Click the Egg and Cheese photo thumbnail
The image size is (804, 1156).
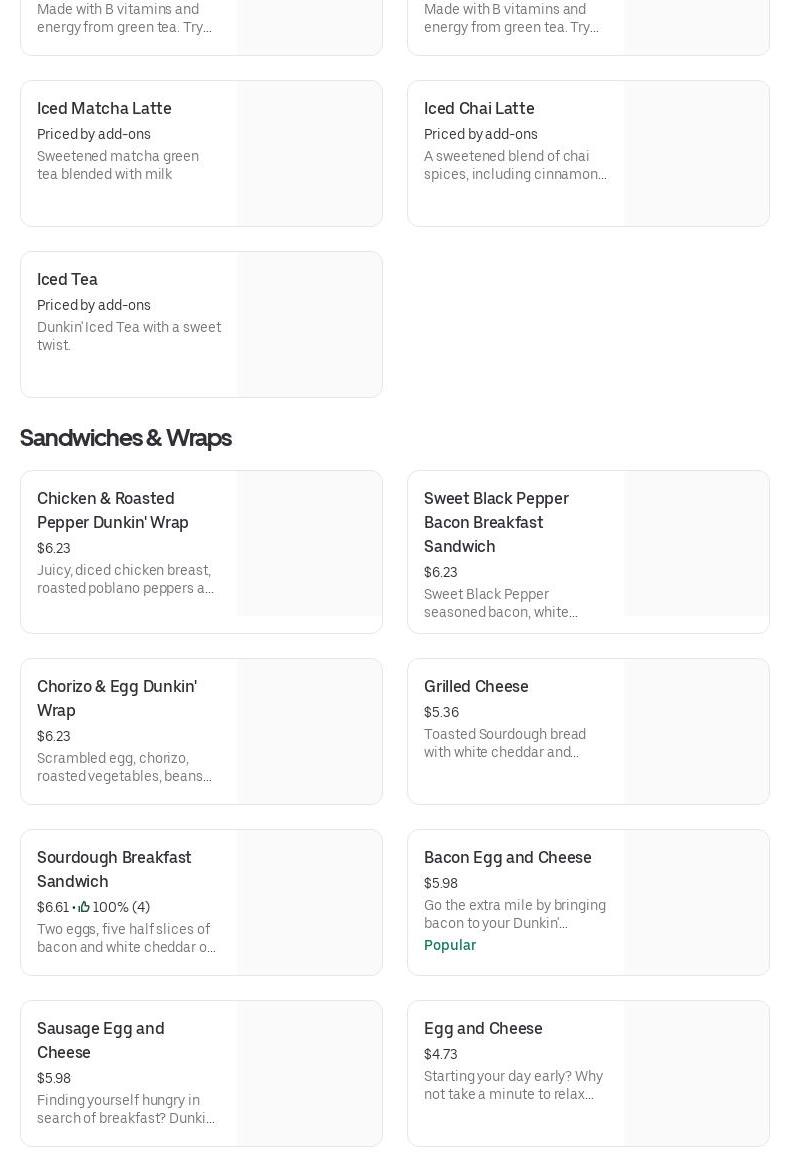pos(696,1073)
